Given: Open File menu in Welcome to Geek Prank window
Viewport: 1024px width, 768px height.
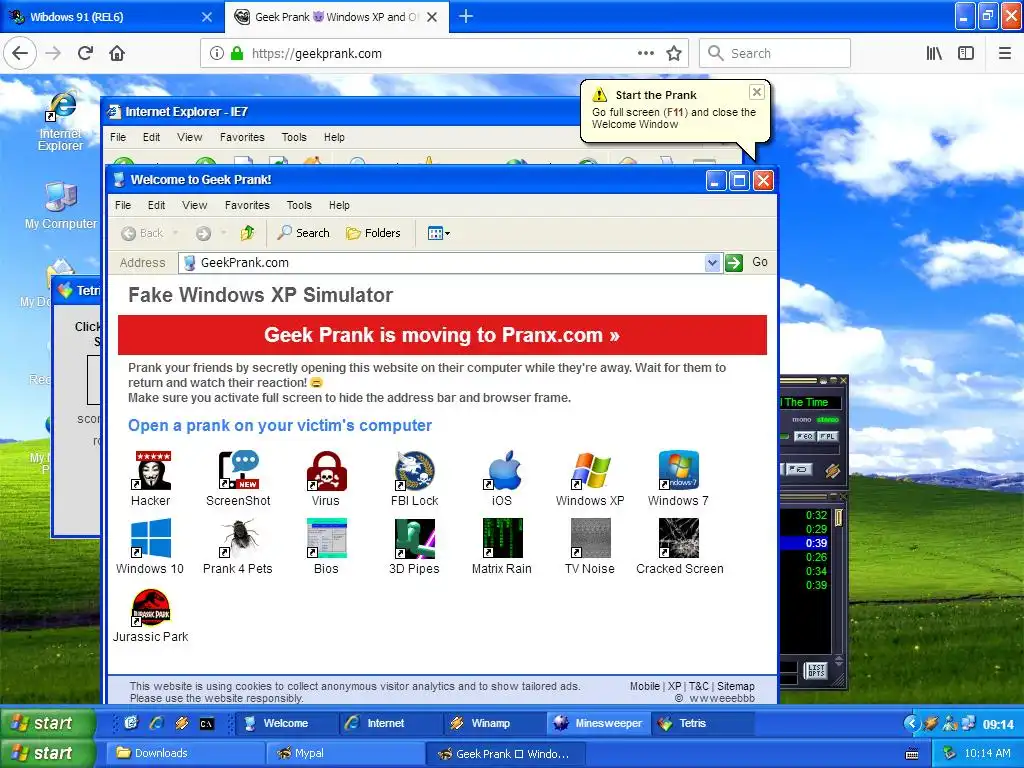Looking at the screenshot, I should 123,205.
